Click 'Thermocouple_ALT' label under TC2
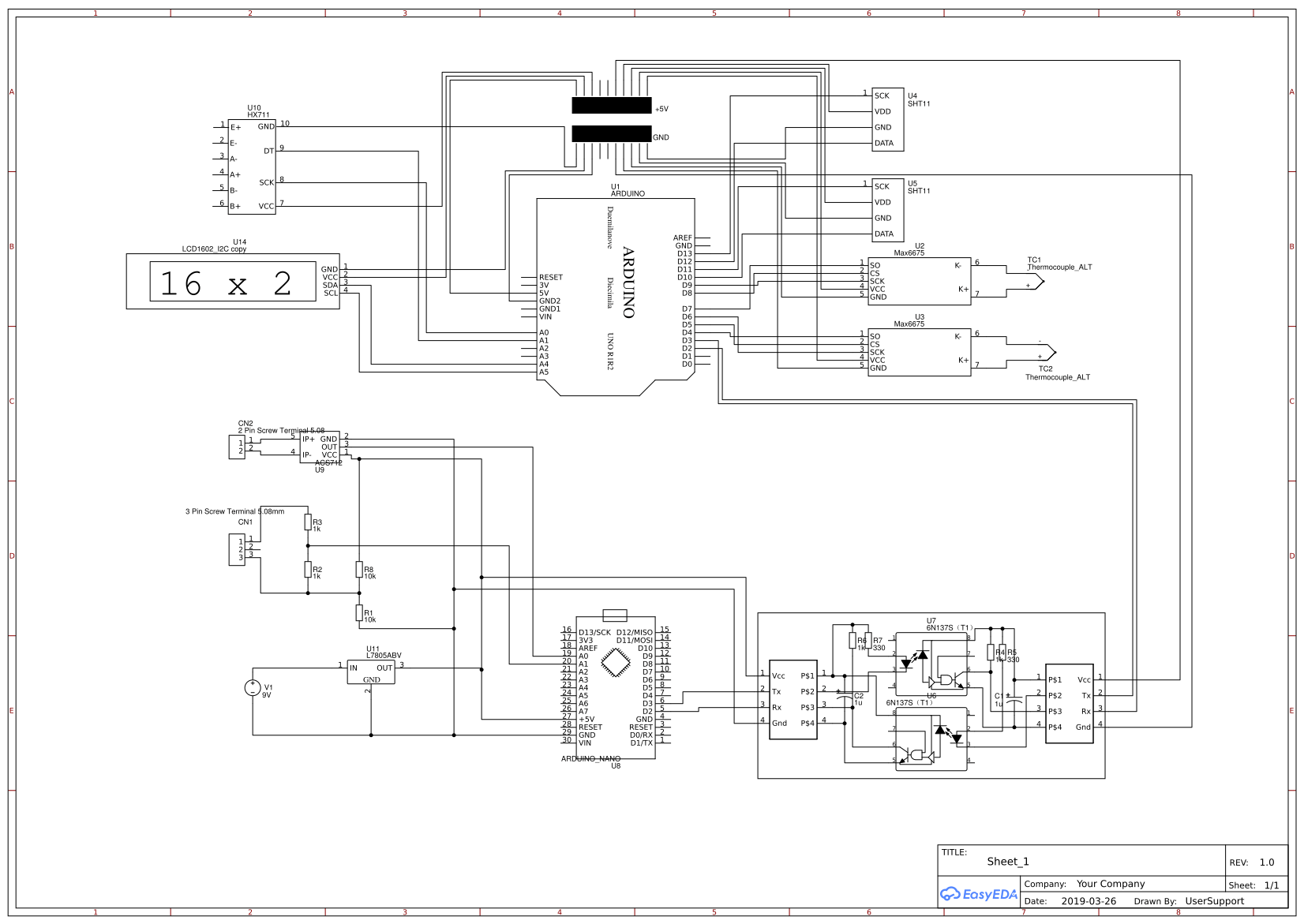Screen dimensions: 1304x924 click(1058, 377)
